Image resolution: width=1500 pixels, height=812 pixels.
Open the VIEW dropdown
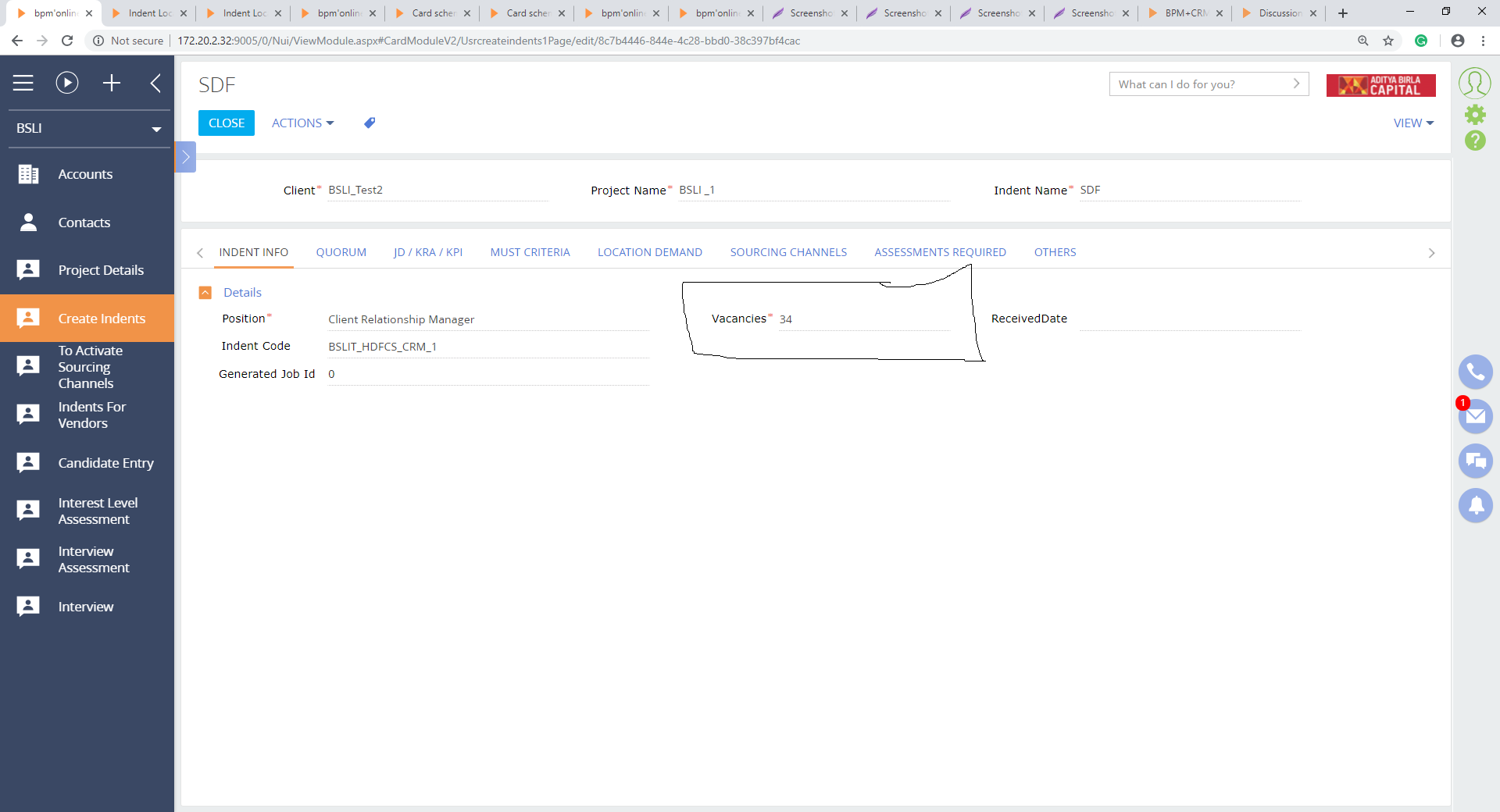pos(1413,123)
